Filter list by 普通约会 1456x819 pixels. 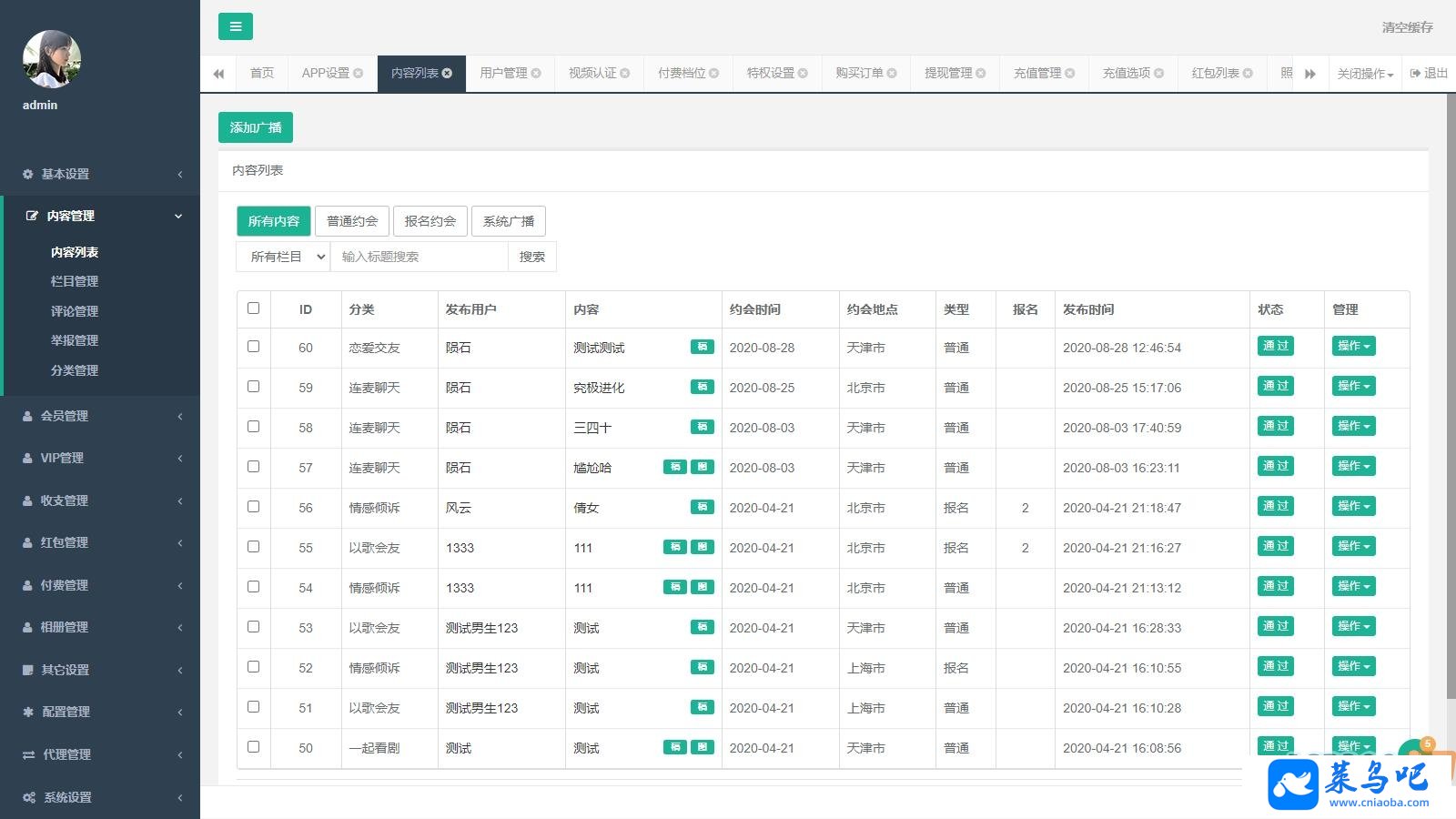coord(352,221)
